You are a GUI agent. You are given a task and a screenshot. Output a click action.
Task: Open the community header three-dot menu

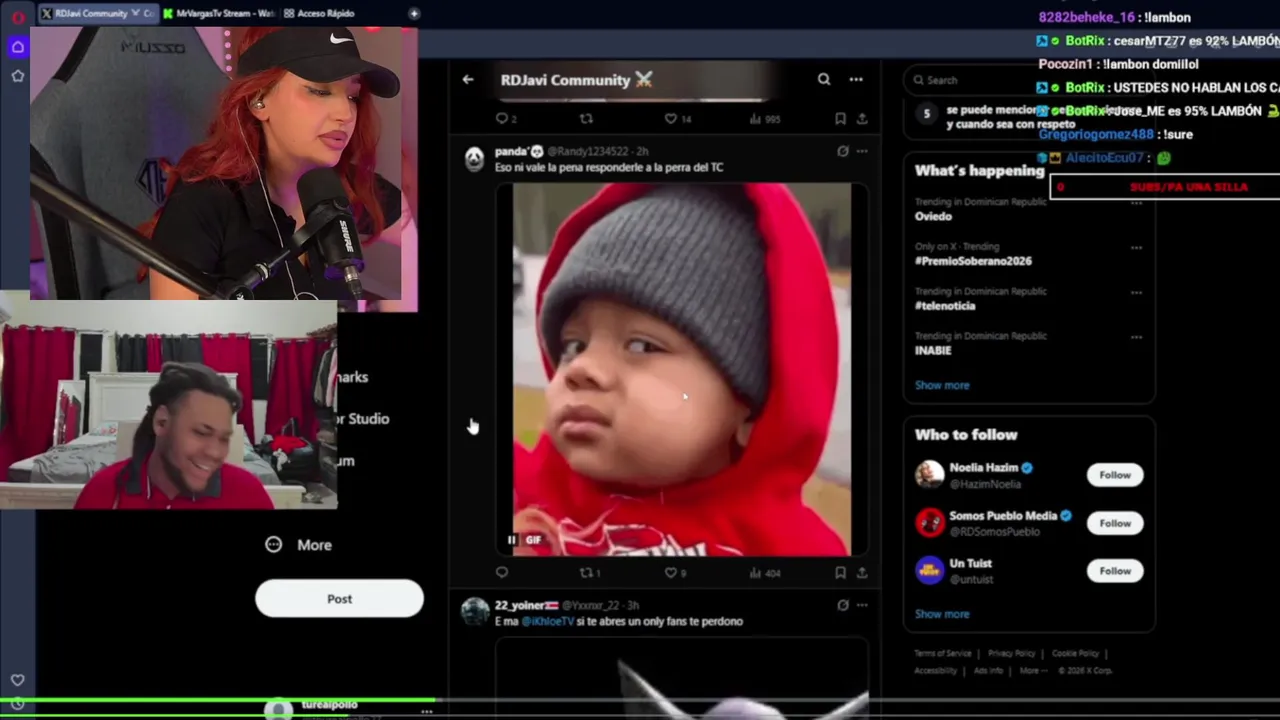click(x=856, y=79)
